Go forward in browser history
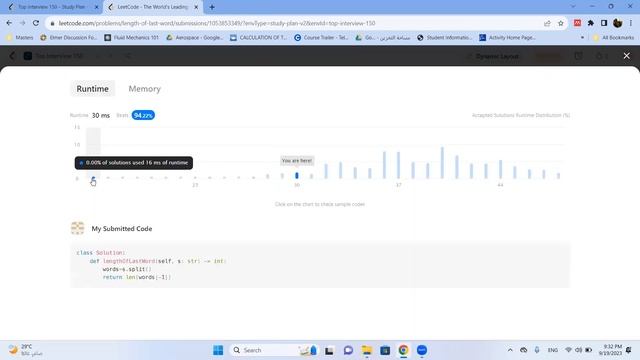 point(22,23)
